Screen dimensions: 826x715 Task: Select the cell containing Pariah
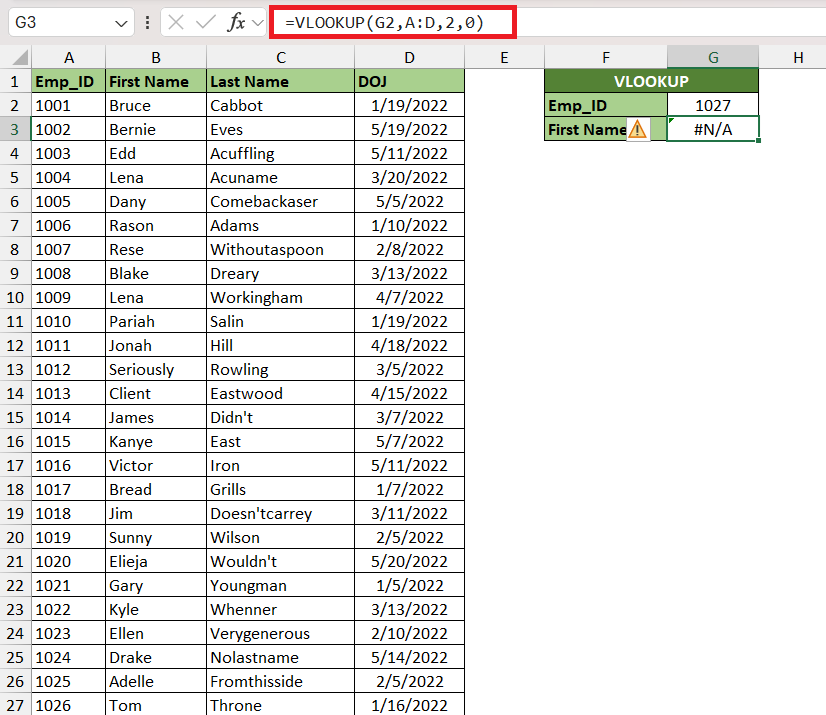(x=156, y=321)
